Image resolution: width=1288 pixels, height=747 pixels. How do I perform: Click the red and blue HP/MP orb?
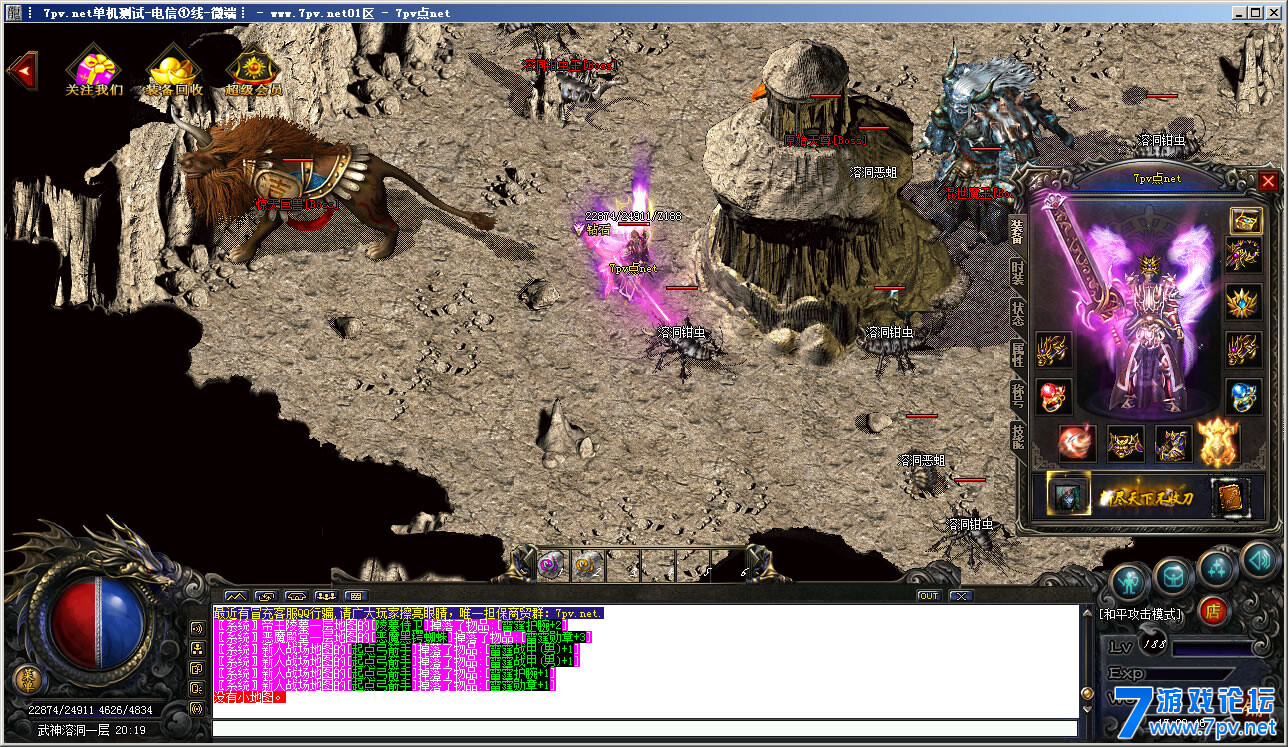coord(99,625)
